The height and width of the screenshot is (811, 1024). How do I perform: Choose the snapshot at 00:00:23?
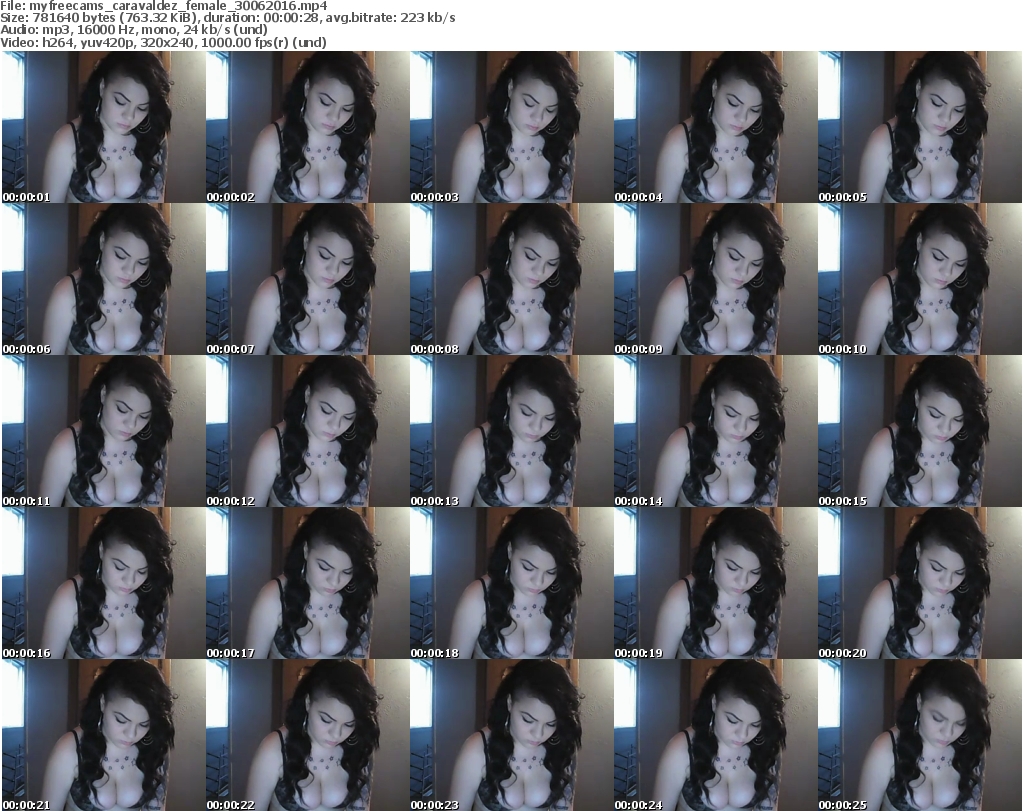pyautogui.click(x=511, y=735)
